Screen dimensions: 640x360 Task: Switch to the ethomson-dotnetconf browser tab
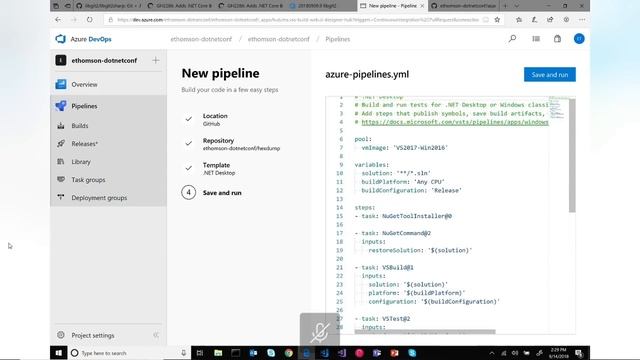463,6
